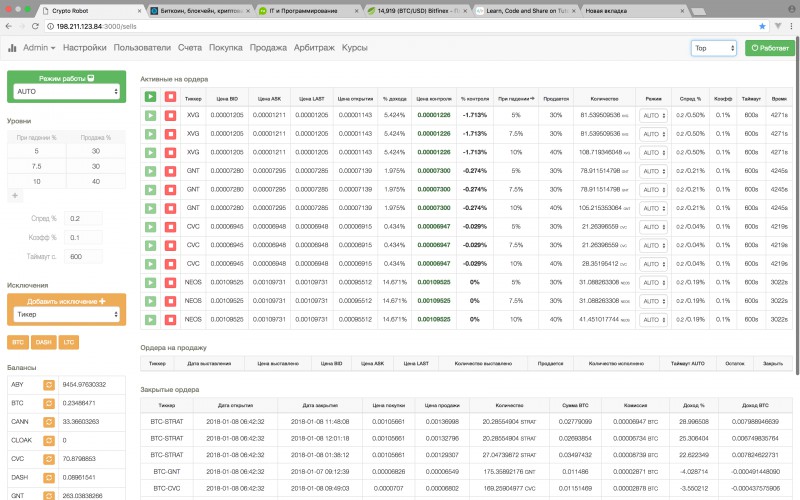This screenshot has height=500, width=800.
Task: Start the GNT order with 7.5% drop level
Action: (x=150, y=190)
